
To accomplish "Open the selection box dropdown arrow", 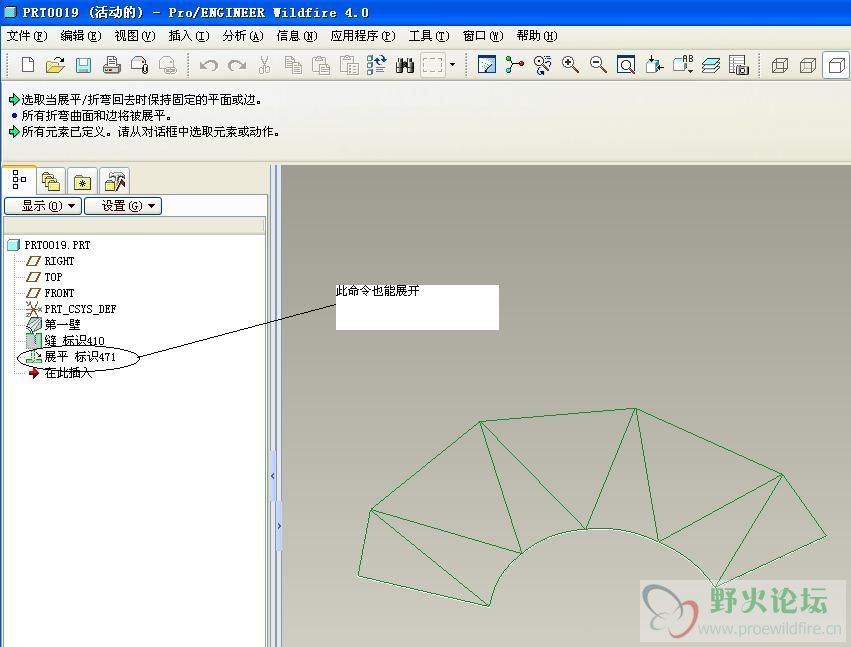I will [452, 66].
